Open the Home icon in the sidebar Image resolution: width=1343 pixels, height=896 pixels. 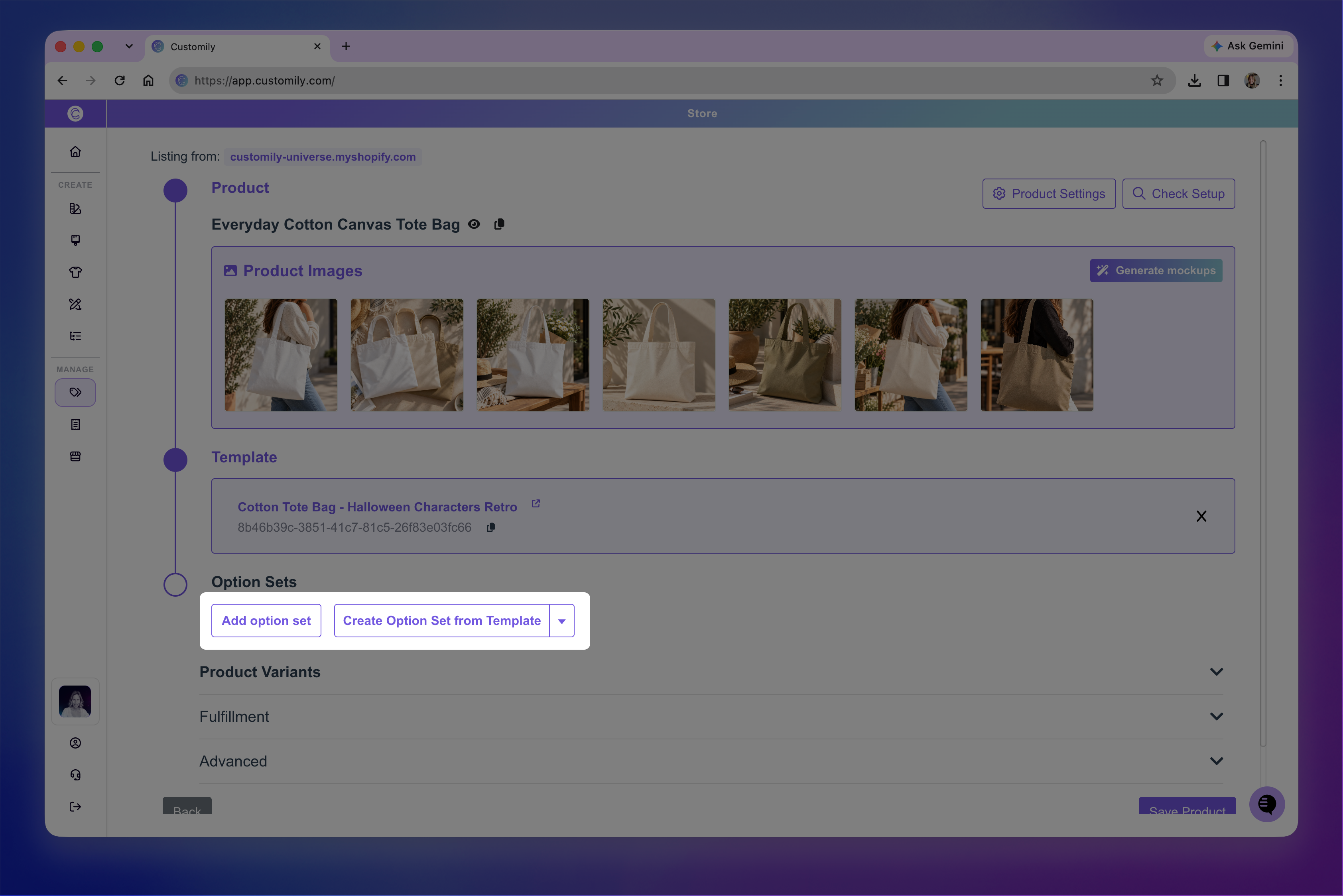[x=75, y=151]
